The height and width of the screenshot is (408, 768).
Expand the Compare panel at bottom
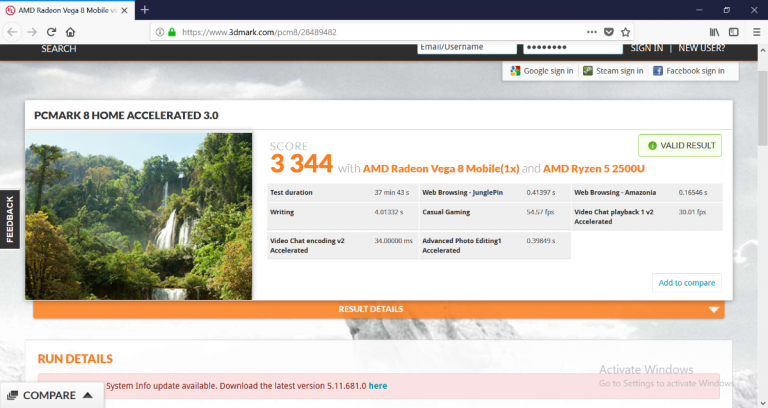[x=52, y=395]
